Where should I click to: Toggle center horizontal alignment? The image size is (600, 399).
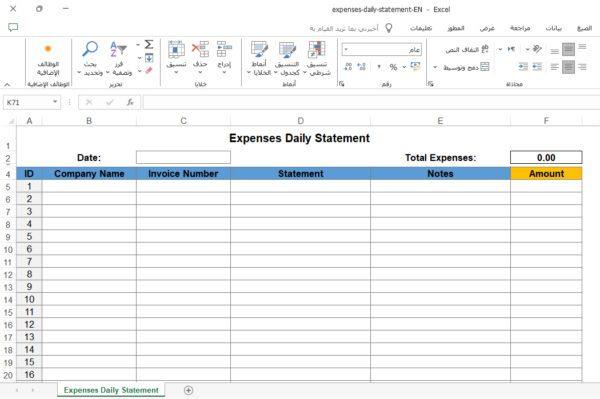tap(568, 67)
